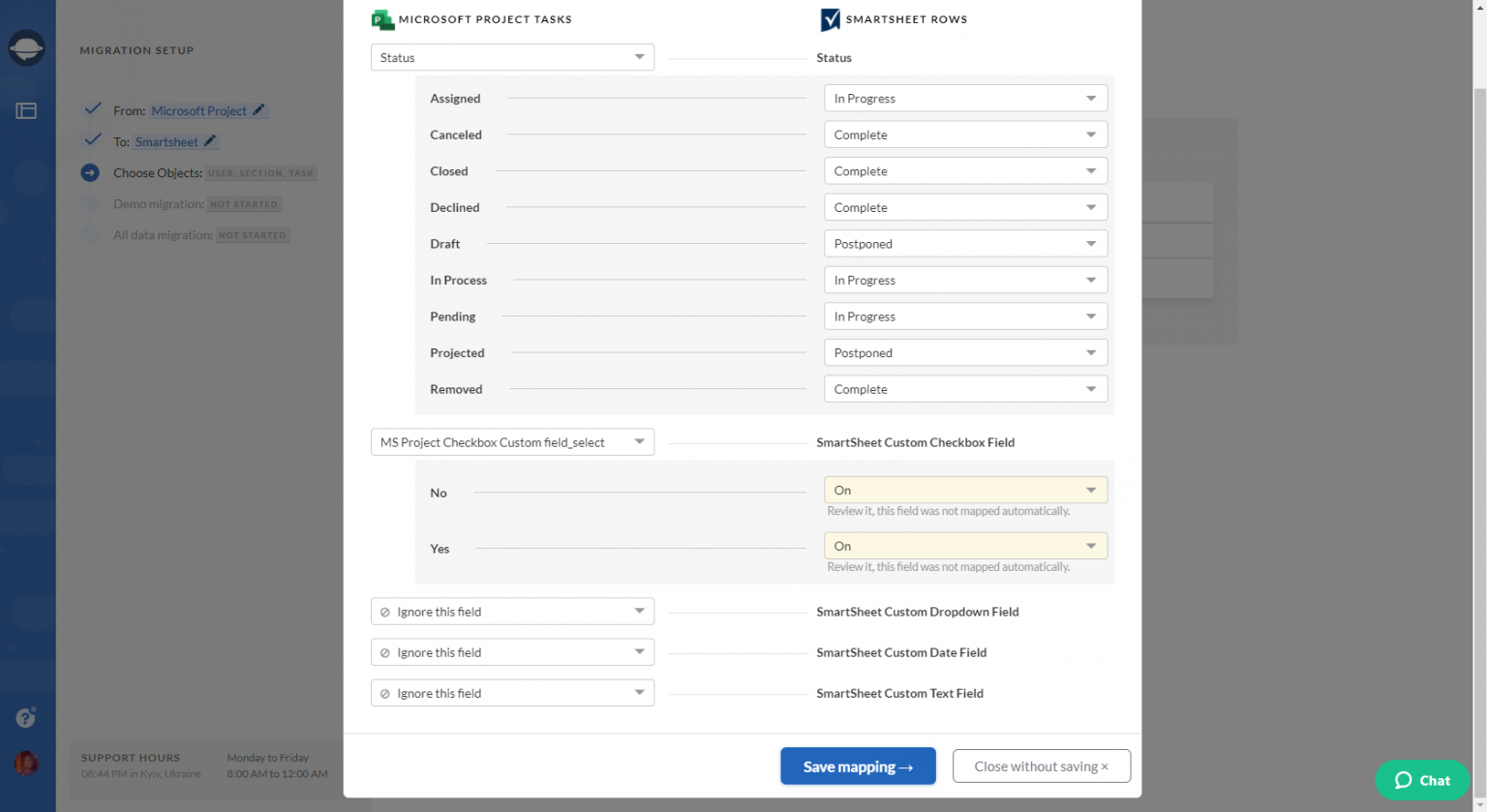Click Close without saving
This screenshot has width=1487, height=812.
pyautogui.click(x=1041, y=766)
